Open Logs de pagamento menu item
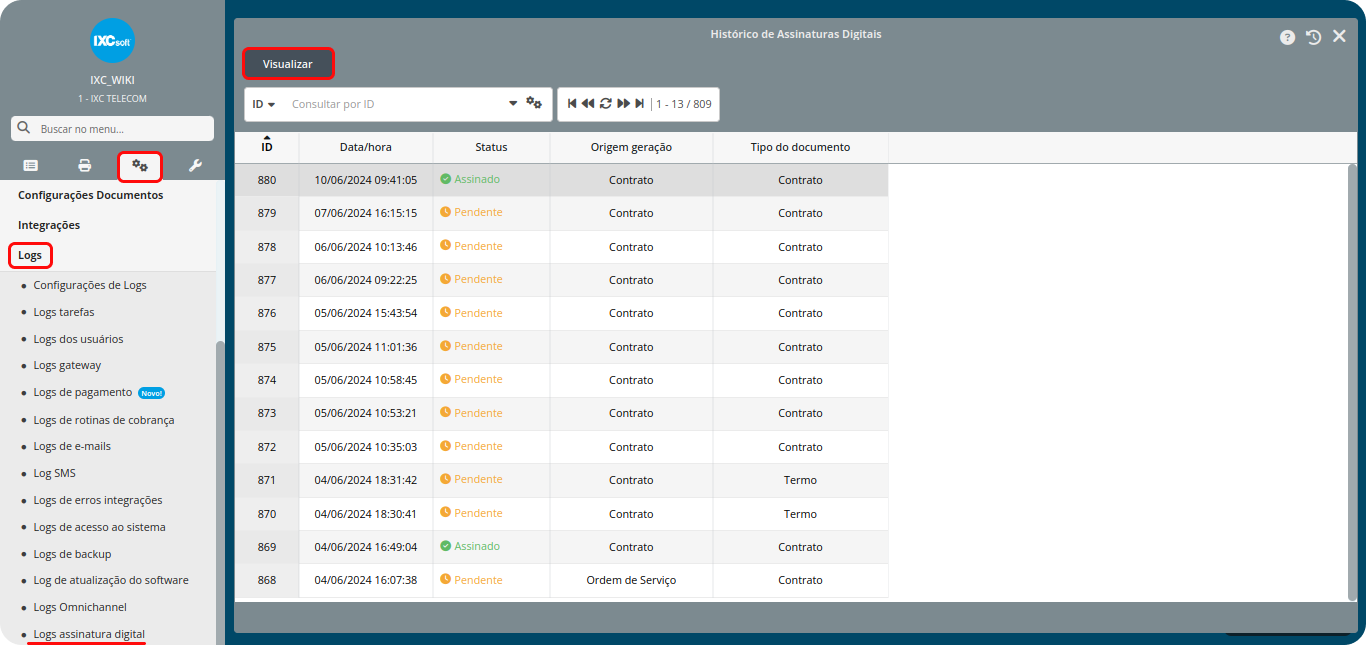The width and height of the screenshot is (1366, 645). [82, 392]
